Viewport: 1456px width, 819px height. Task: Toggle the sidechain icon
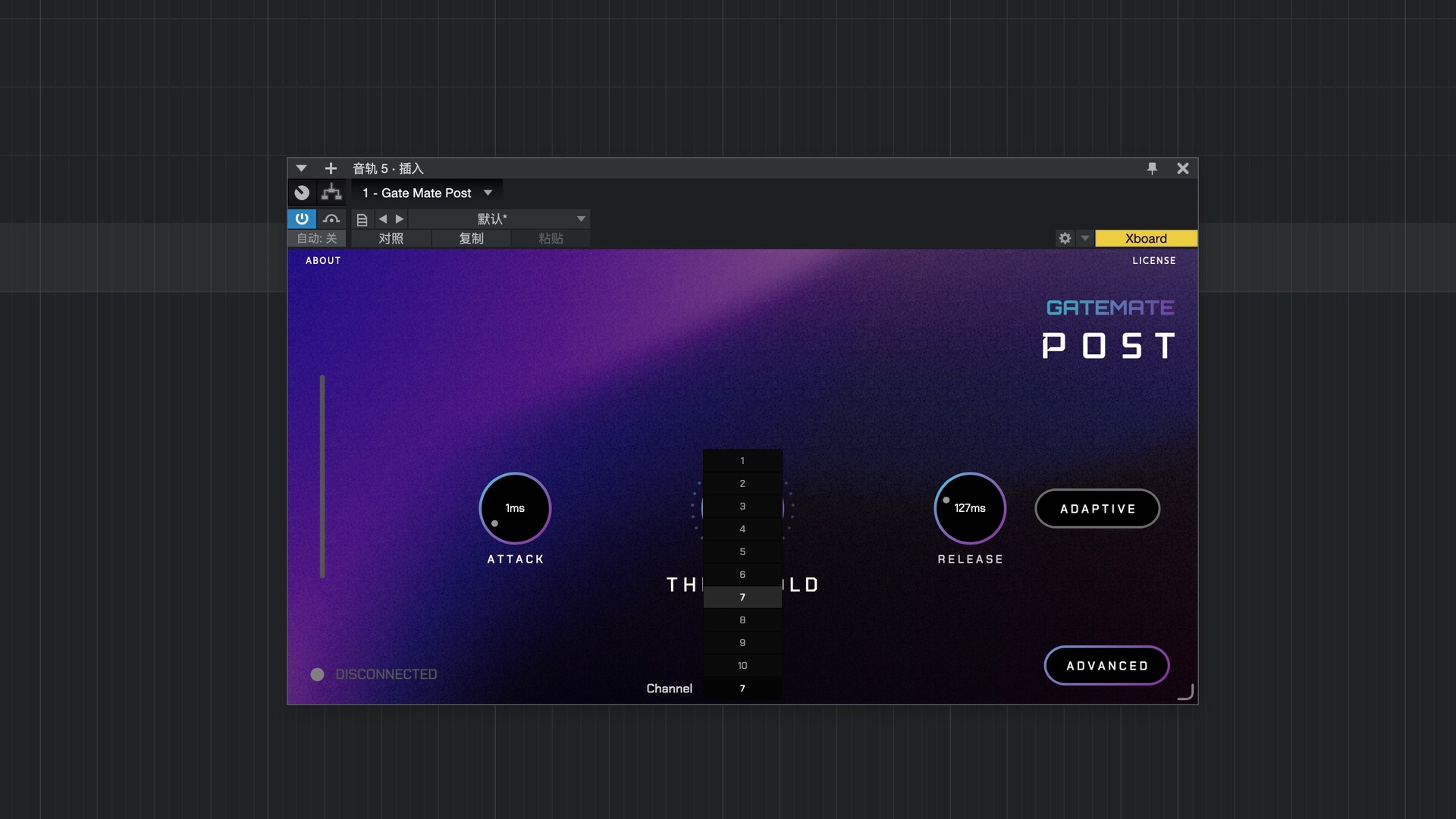coord(331,218)
